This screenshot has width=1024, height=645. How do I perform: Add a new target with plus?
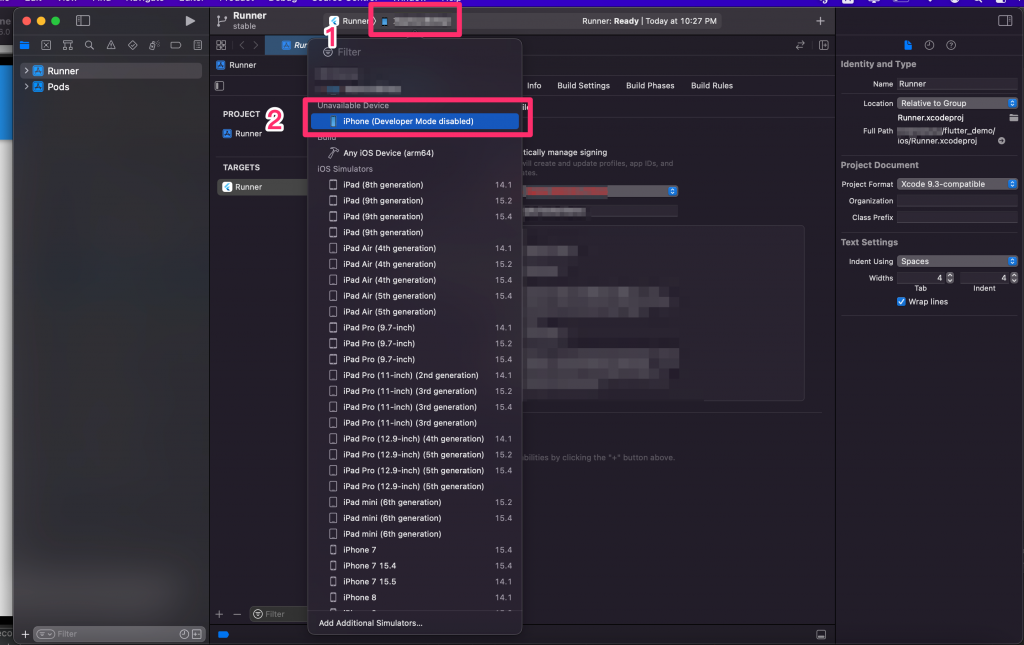coord(219,614)
